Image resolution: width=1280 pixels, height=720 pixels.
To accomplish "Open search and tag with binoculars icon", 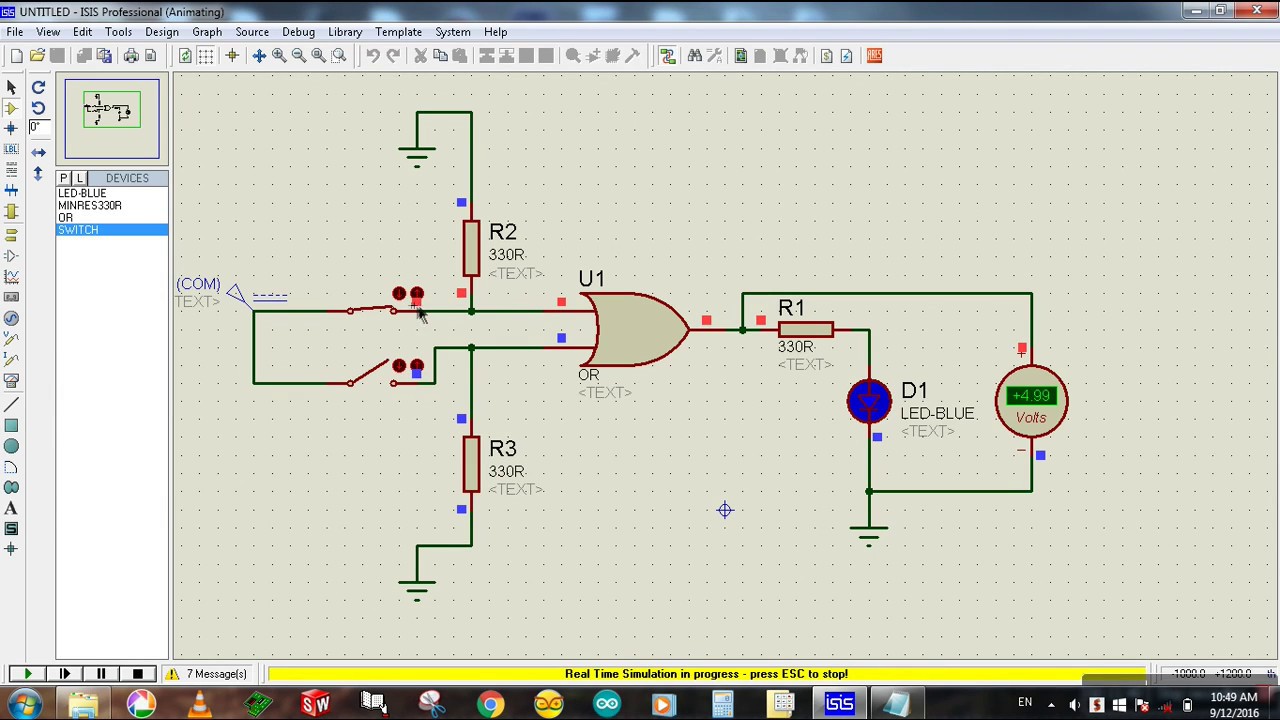I will [x=695, y=56].
